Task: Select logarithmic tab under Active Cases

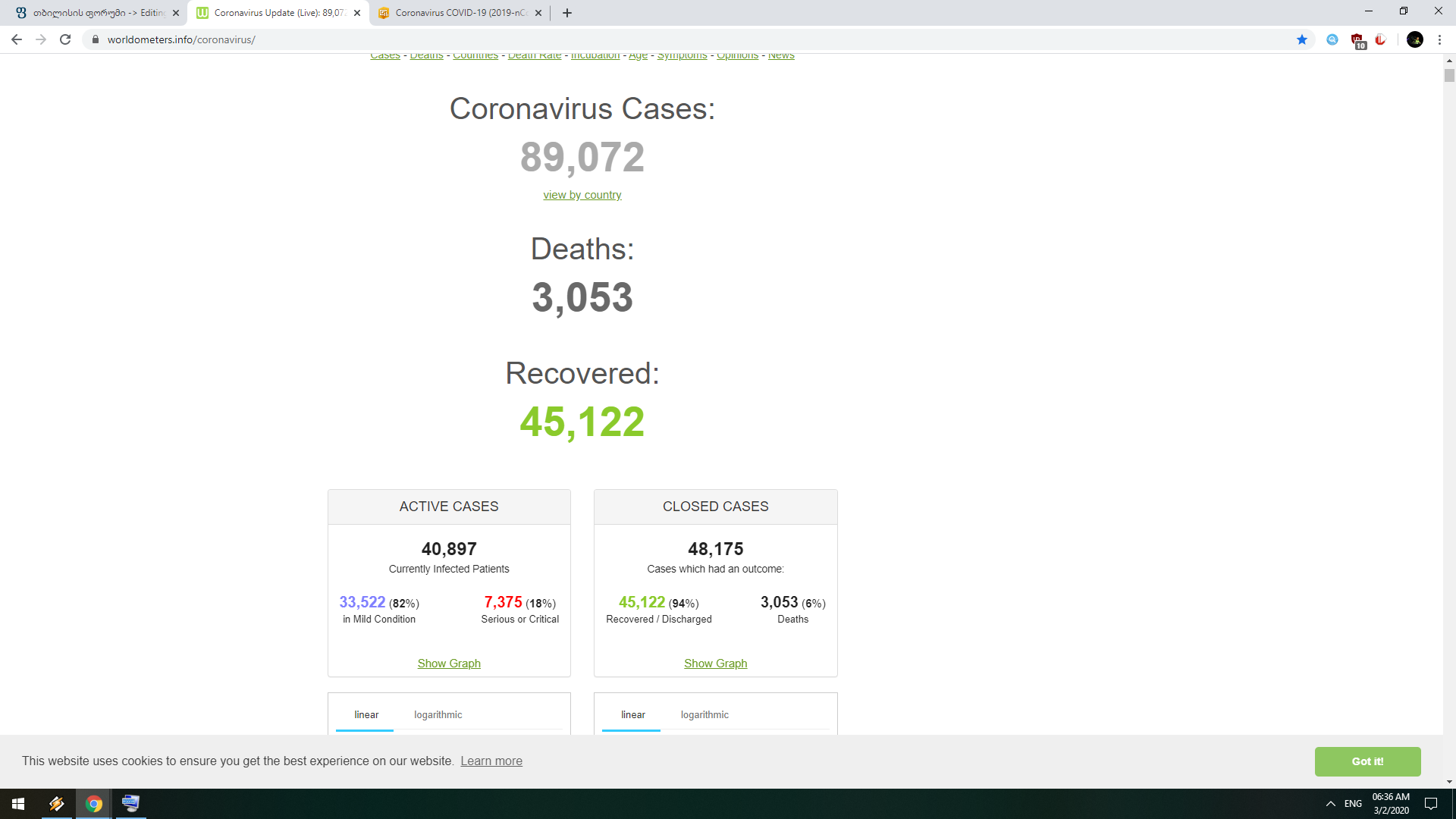Action: [438, 714]
